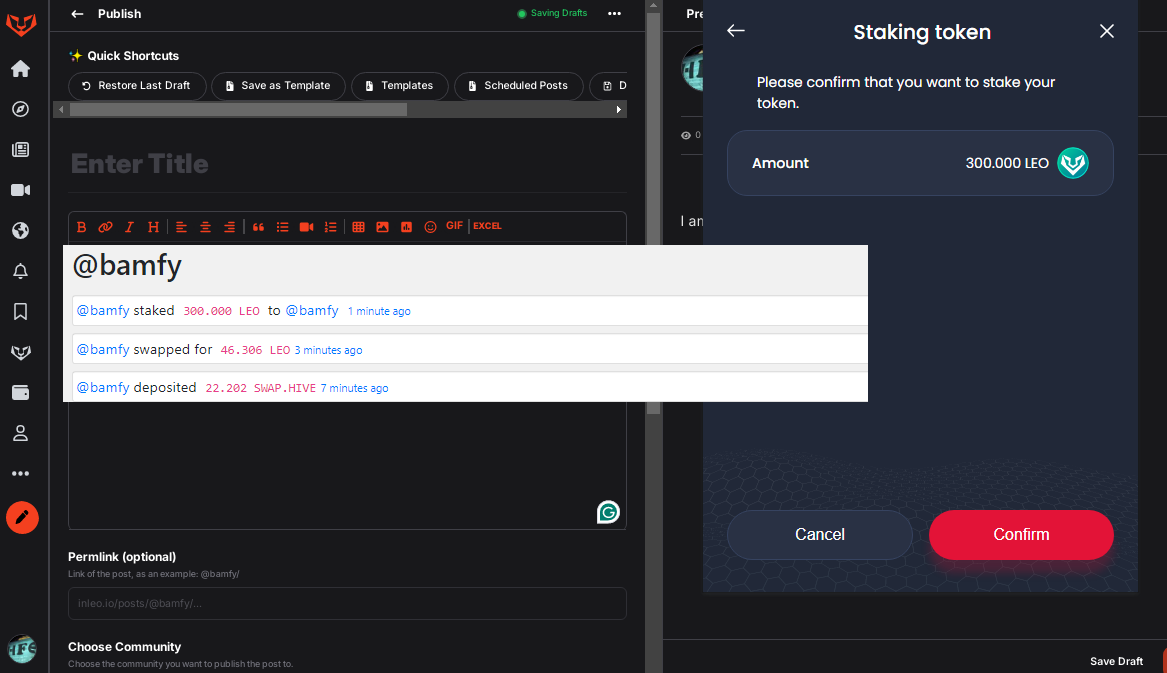Insert a GIF using the GIF toolbar button
The width and height of the screenshot is (1167, 673).
point(454,225)
